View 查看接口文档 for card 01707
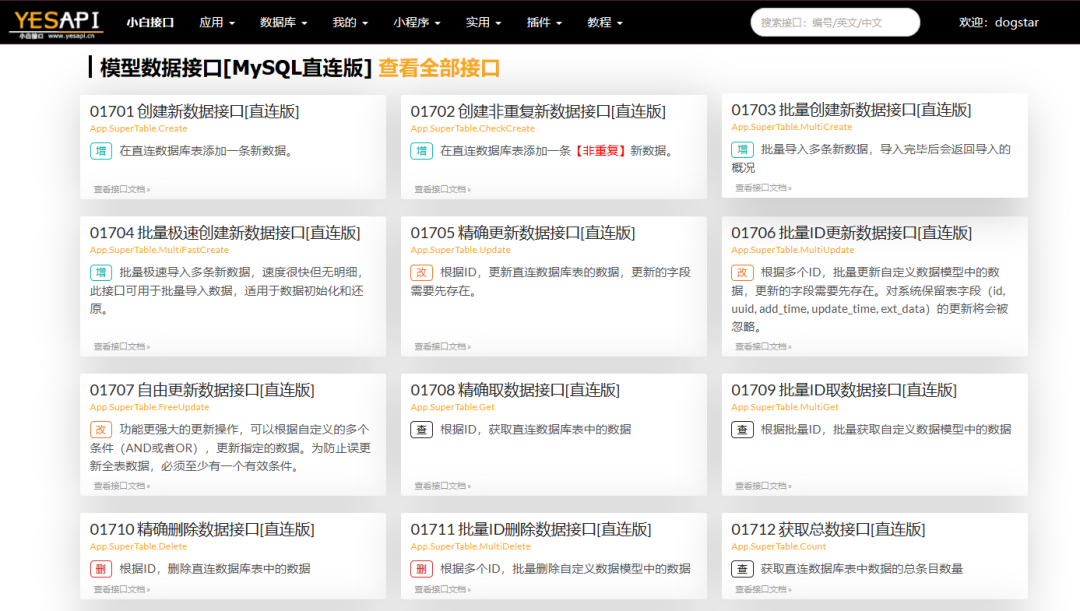This screenshot has height=611, width=1080. point(121,486)
